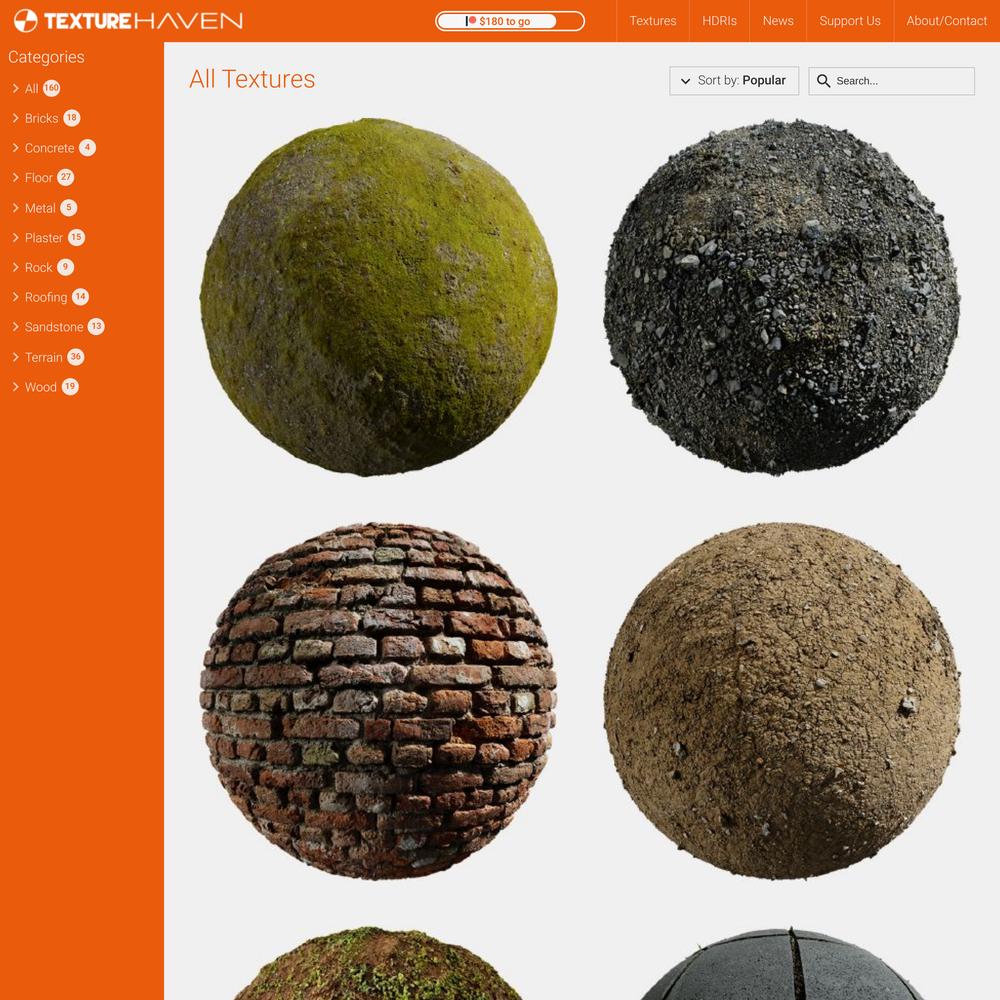
Task: Expand chevron beside All category
Action: point(15,88)
